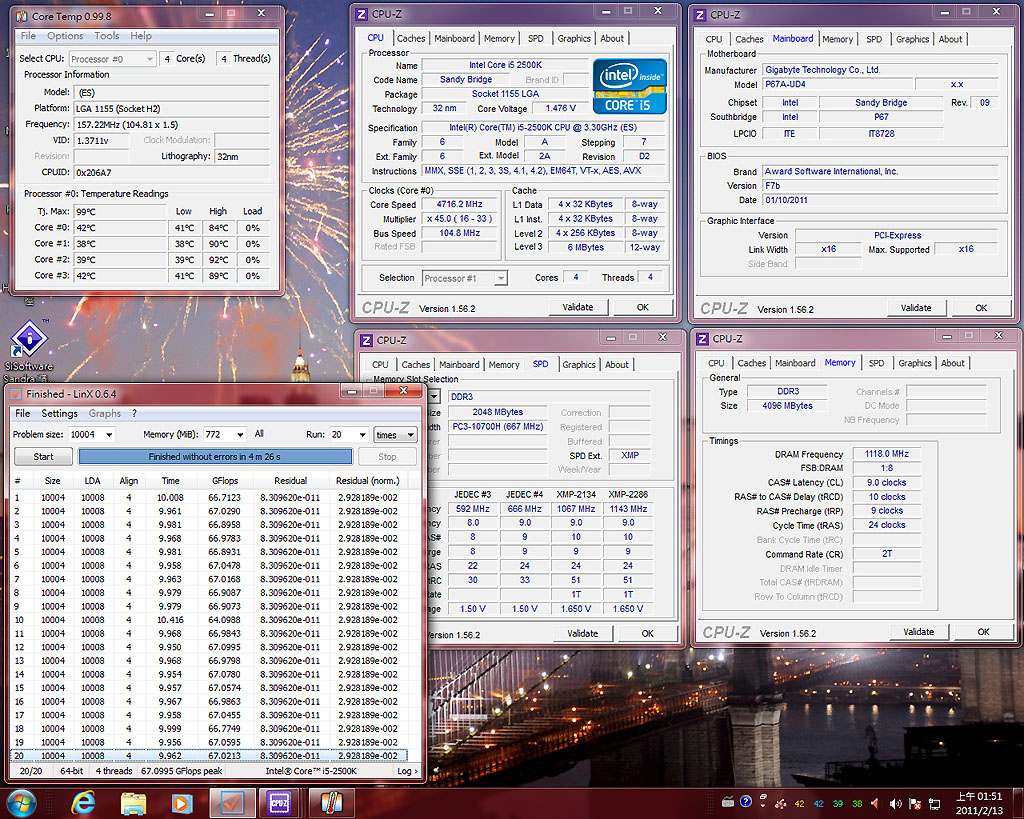The height and width of the screenshot is (819, 1024).
Task: Click the keyboard icon in system tray
Action: pos(728,802)
